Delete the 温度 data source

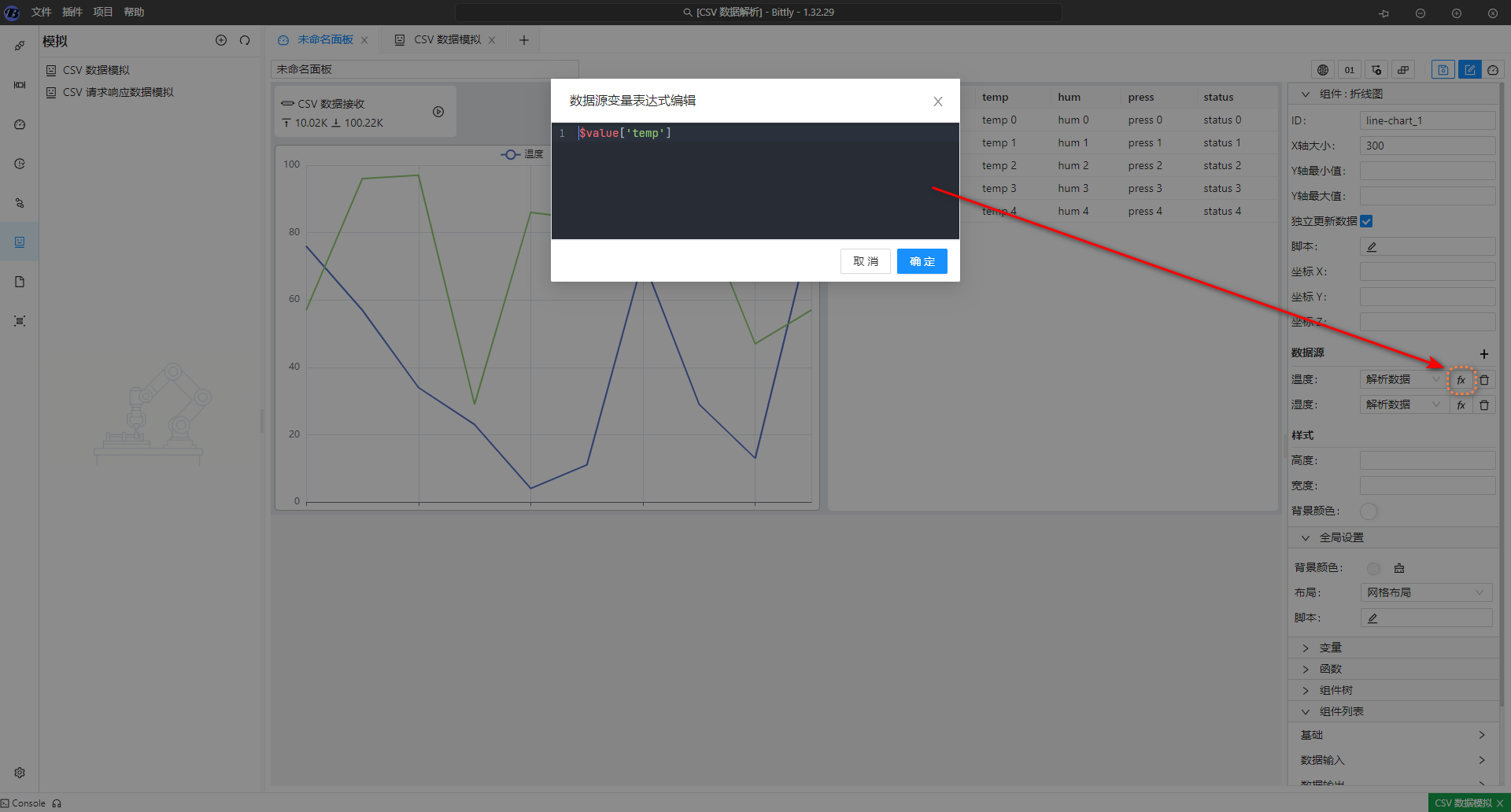(1484, 380)
